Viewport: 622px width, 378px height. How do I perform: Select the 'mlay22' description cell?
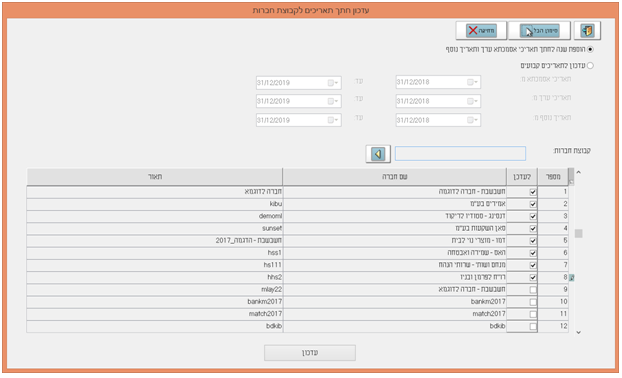155,290
